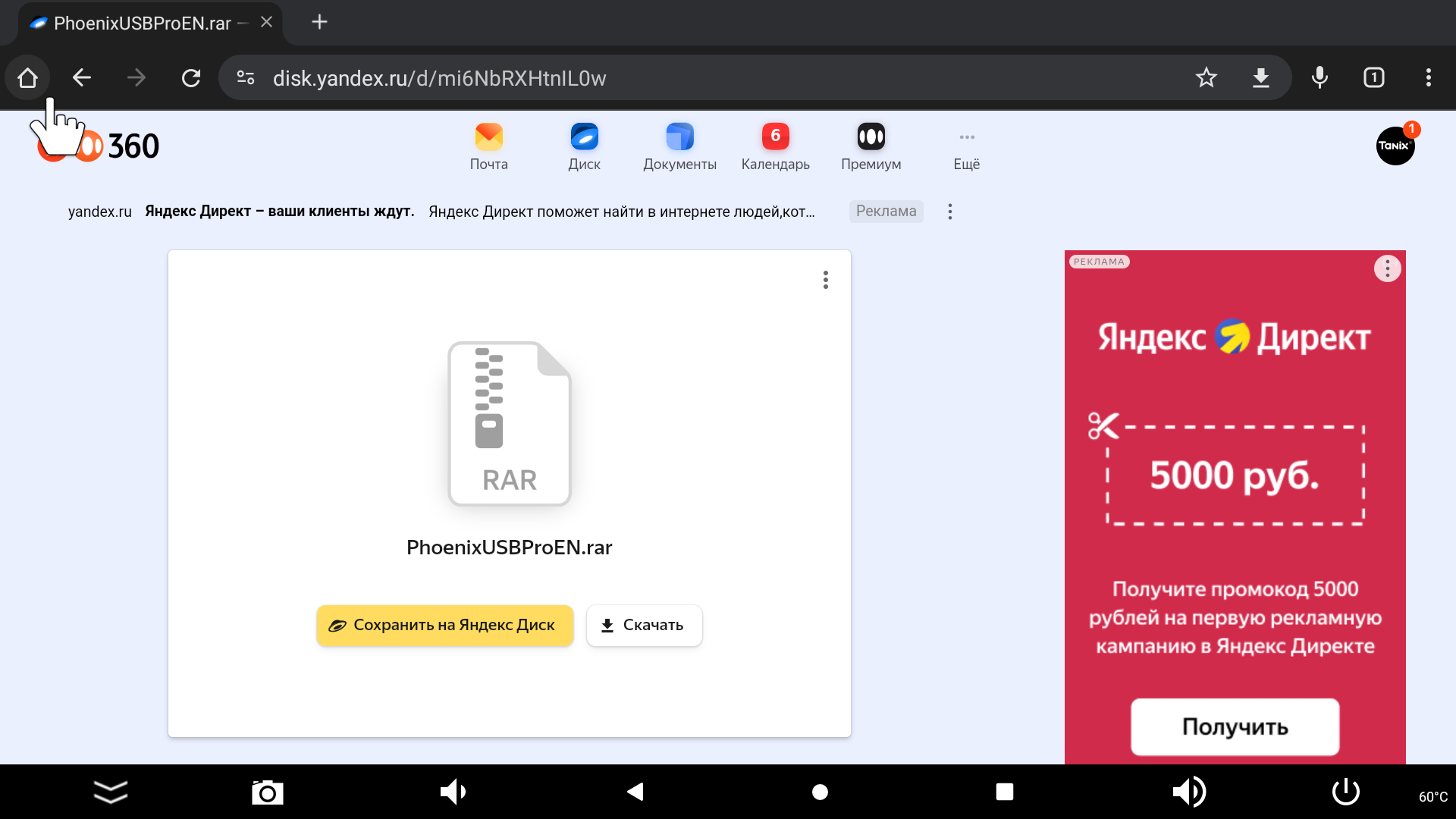Screen dimensions: 1456x819
Task: Open Яндекс Диск service
Action: point(585,147)
